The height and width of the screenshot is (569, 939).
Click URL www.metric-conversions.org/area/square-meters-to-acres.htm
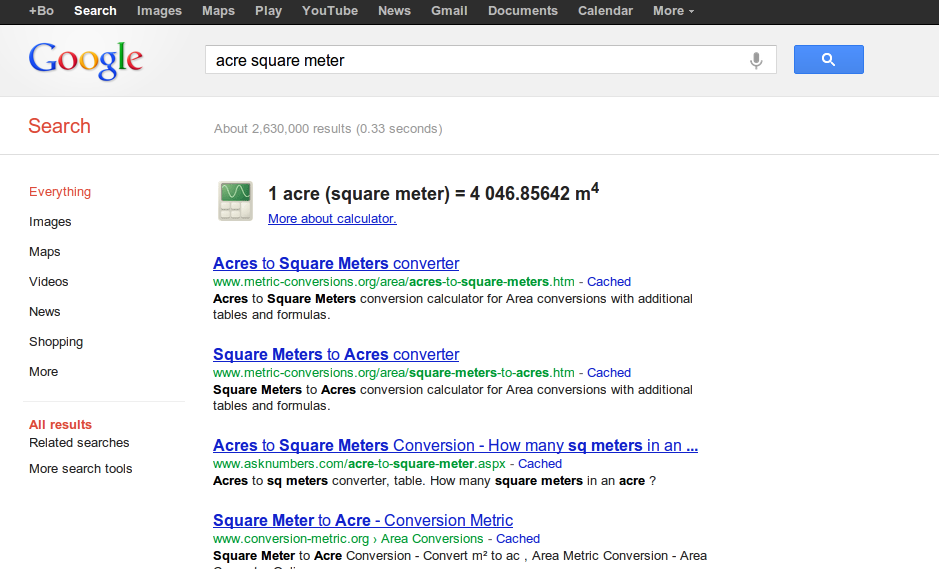[x=393, y=373]
